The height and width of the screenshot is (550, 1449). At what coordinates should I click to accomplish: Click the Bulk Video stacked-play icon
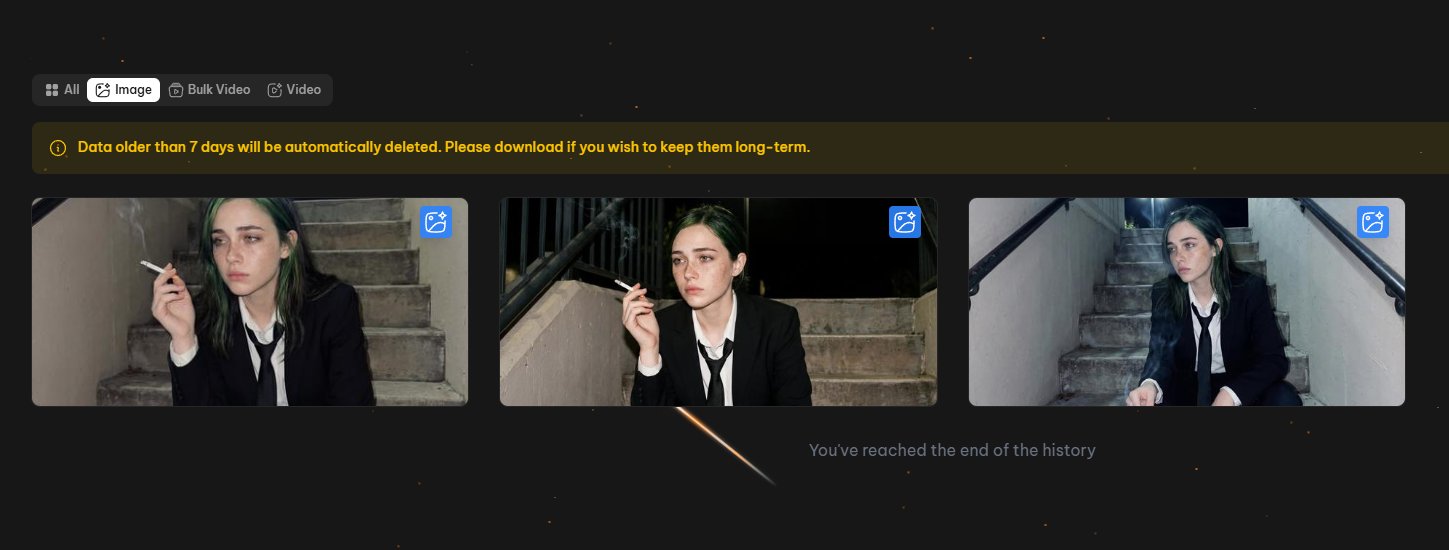click(176, 90)
